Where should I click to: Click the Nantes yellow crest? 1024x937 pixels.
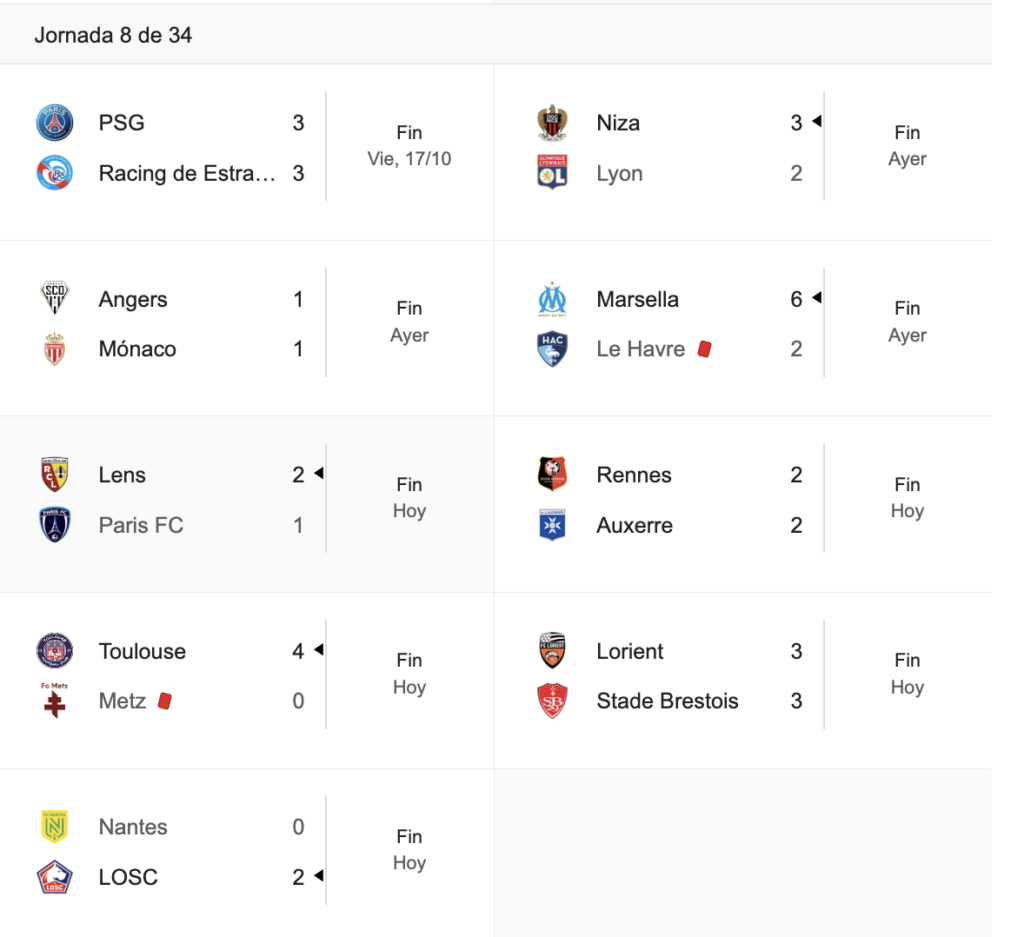coord(55,827)
